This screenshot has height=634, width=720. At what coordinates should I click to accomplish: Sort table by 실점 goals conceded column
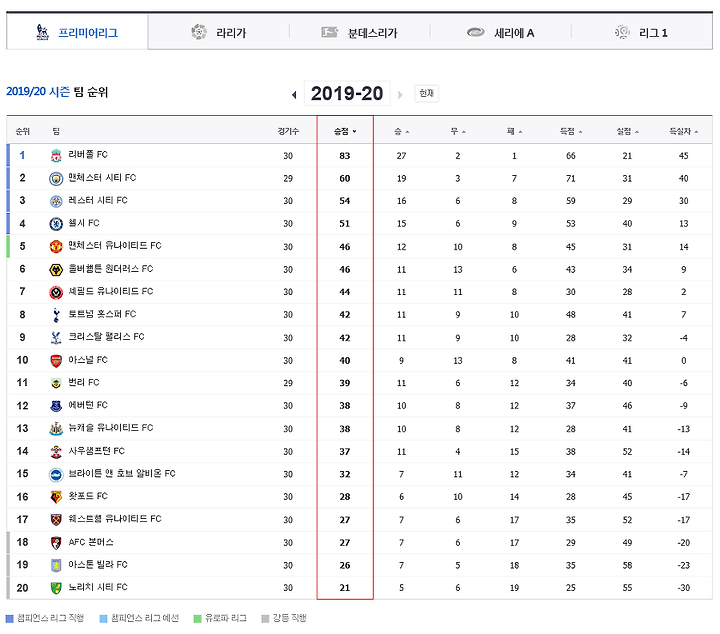(x=627, y=131)
